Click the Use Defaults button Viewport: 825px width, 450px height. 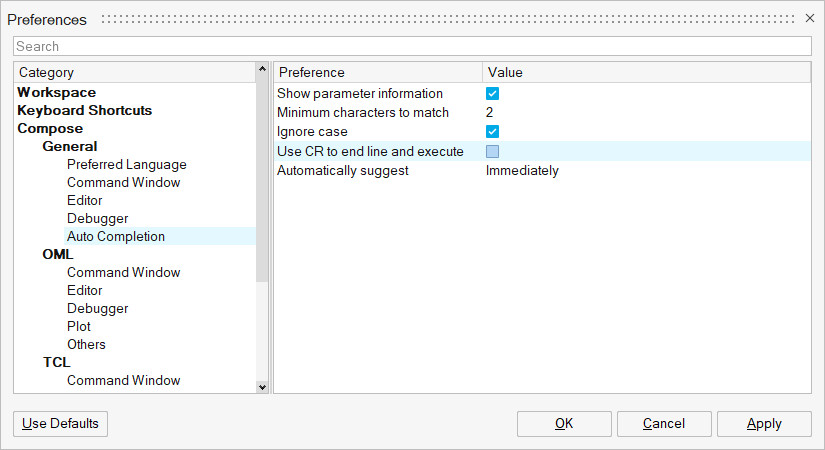pyautogui.click(x=60, y=423)
